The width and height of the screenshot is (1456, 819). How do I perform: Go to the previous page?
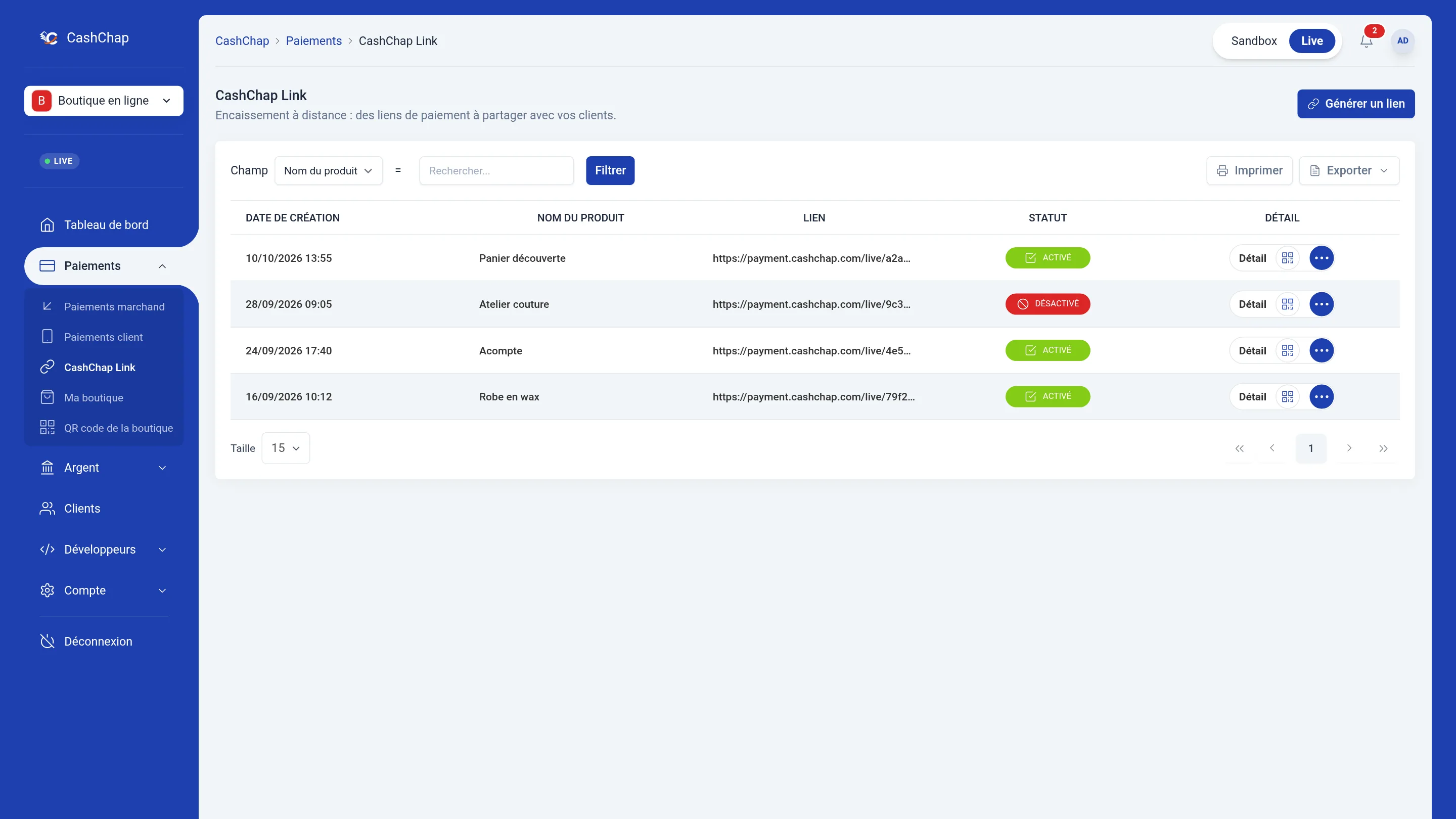pos(1272,448)
